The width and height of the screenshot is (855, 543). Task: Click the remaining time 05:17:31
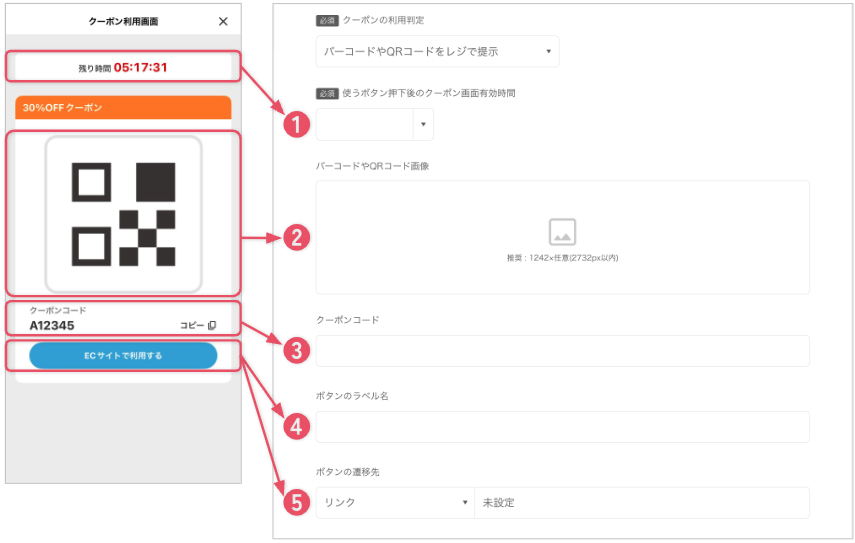coord(141,68)
